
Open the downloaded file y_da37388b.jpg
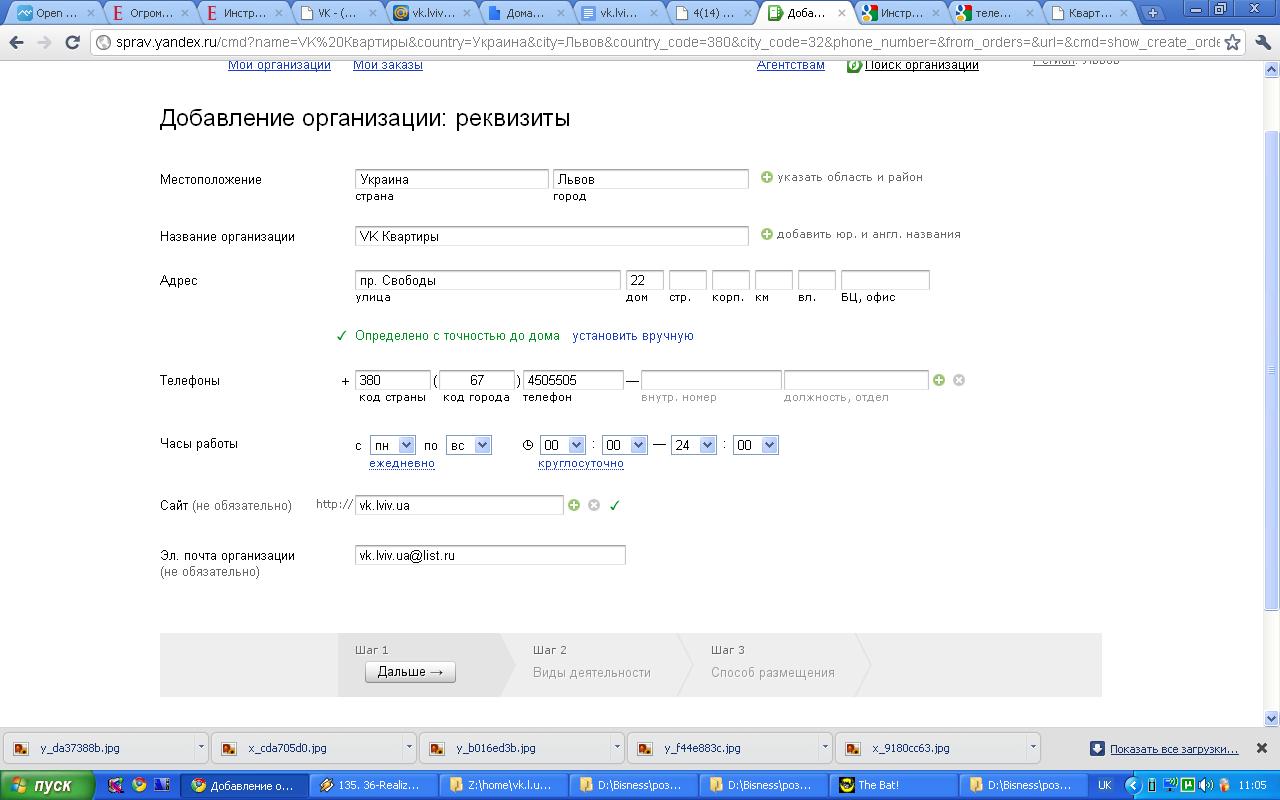point(98,748)
